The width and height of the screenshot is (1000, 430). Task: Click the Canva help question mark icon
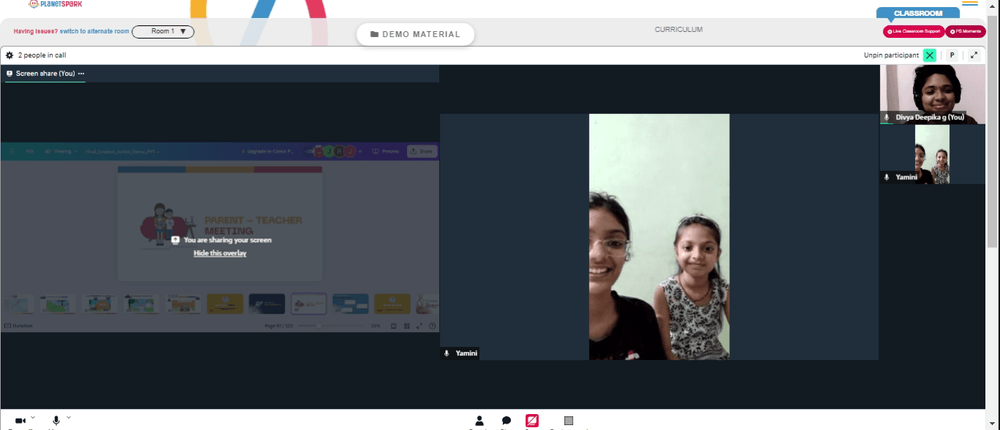click(432, 326)
